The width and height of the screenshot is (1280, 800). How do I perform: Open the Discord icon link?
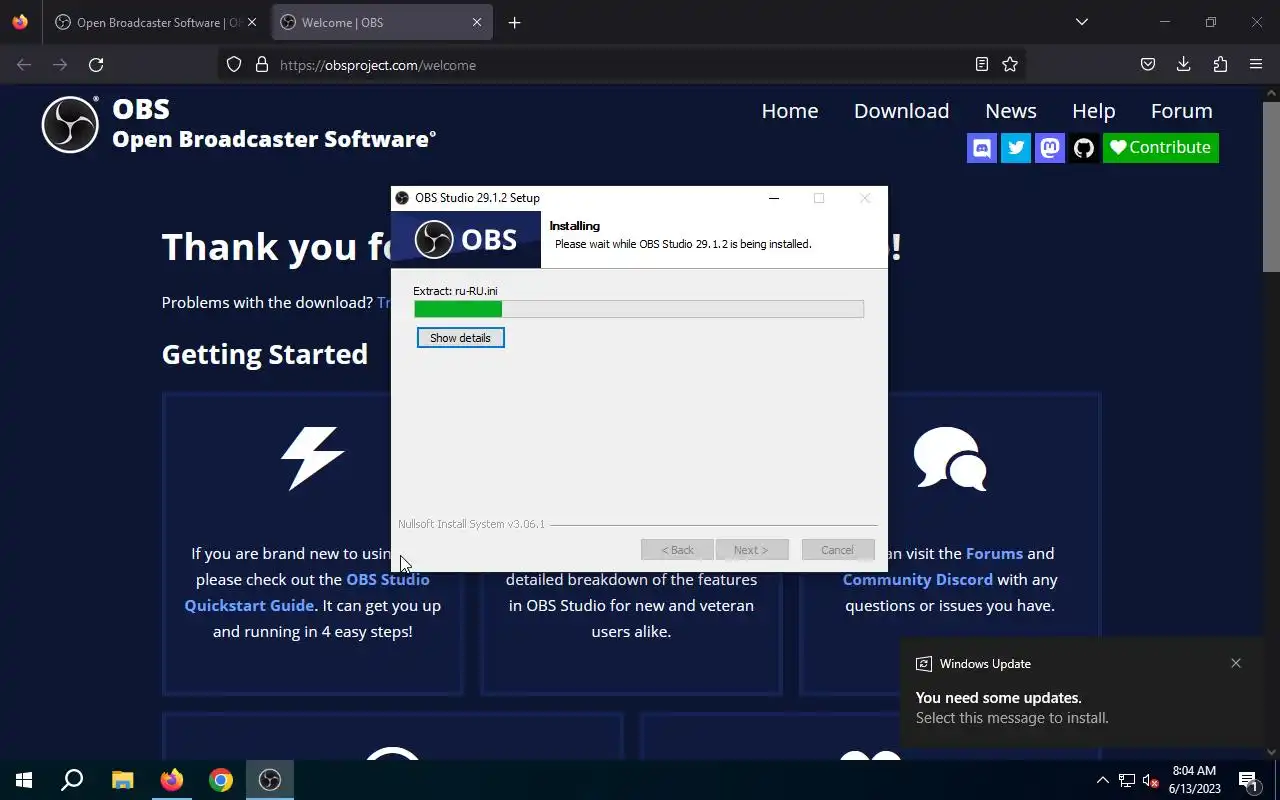click(982, 148)
